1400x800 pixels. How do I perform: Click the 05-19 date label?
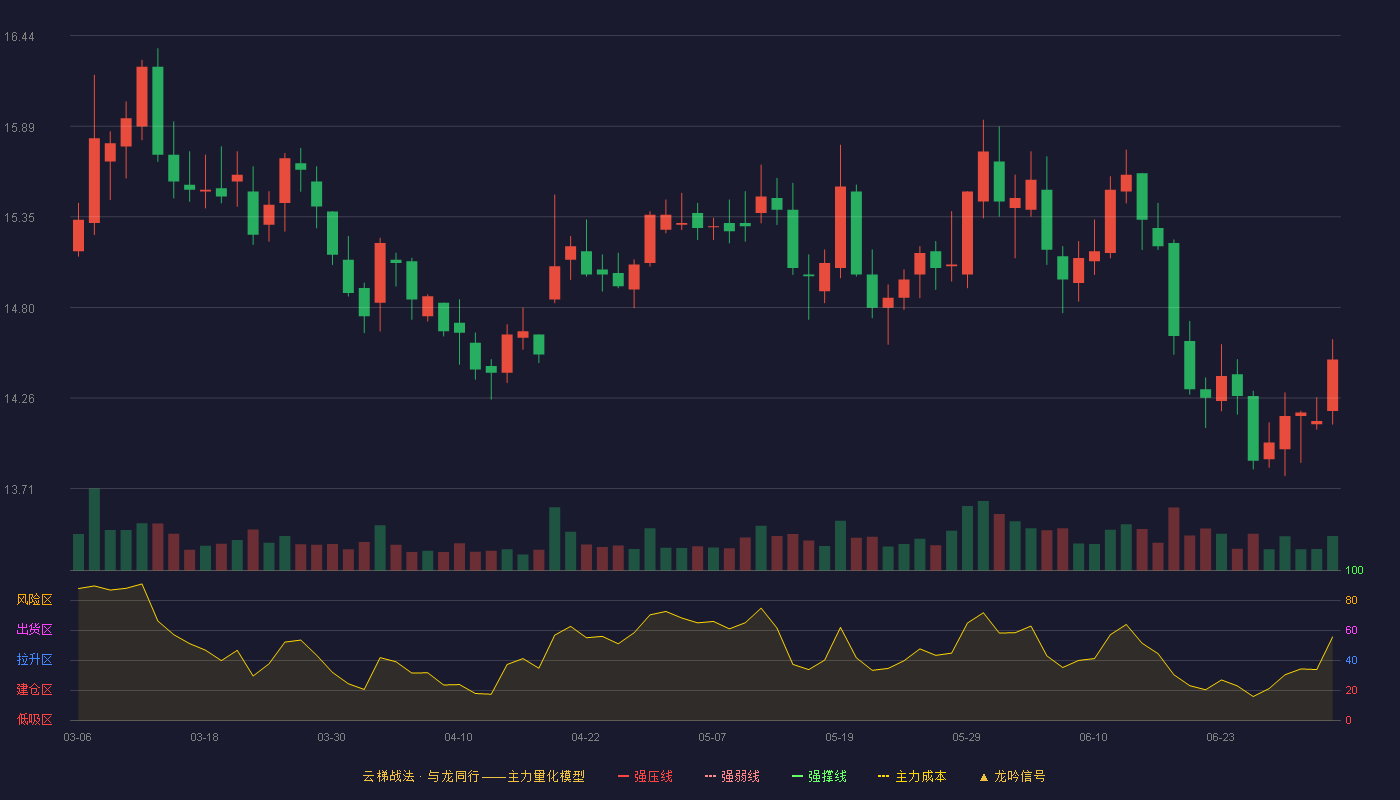point(839,737)
